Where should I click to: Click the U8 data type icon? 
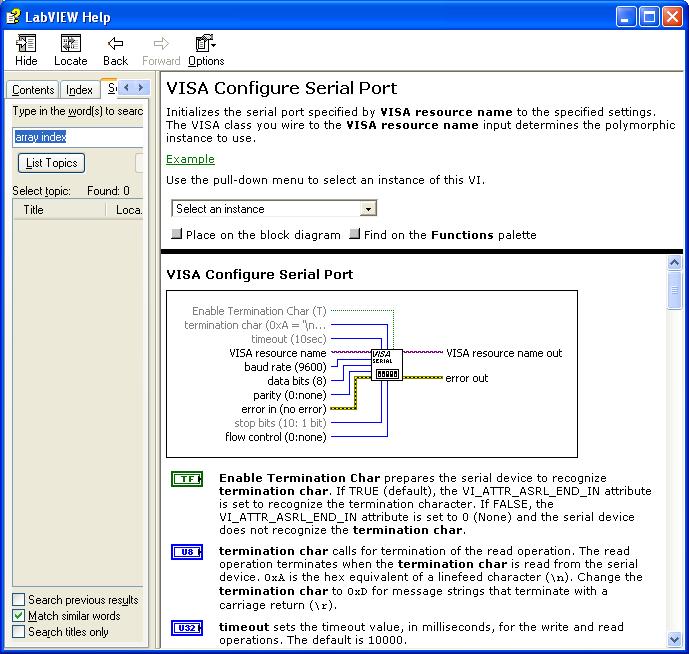coord(187,551)
